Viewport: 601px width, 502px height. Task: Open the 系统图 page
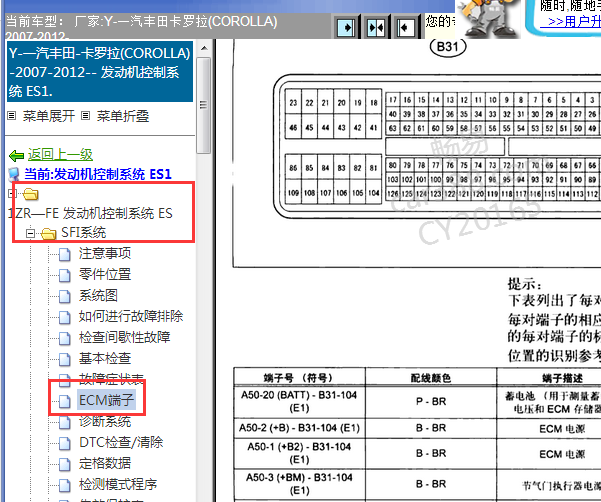click(x=98, y=295)
